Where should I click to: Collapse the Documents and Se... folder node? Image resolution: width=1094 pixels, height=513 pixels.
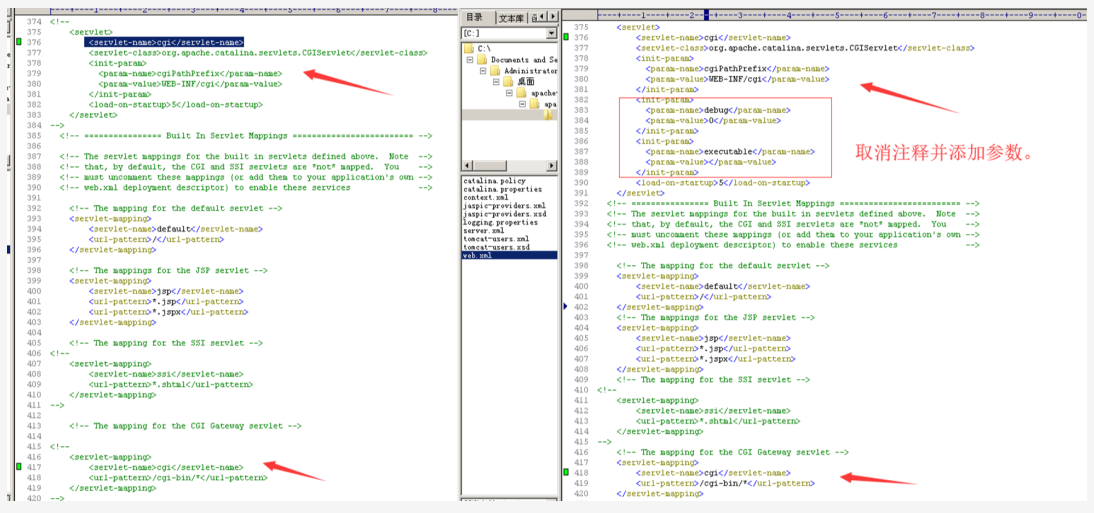470,60
